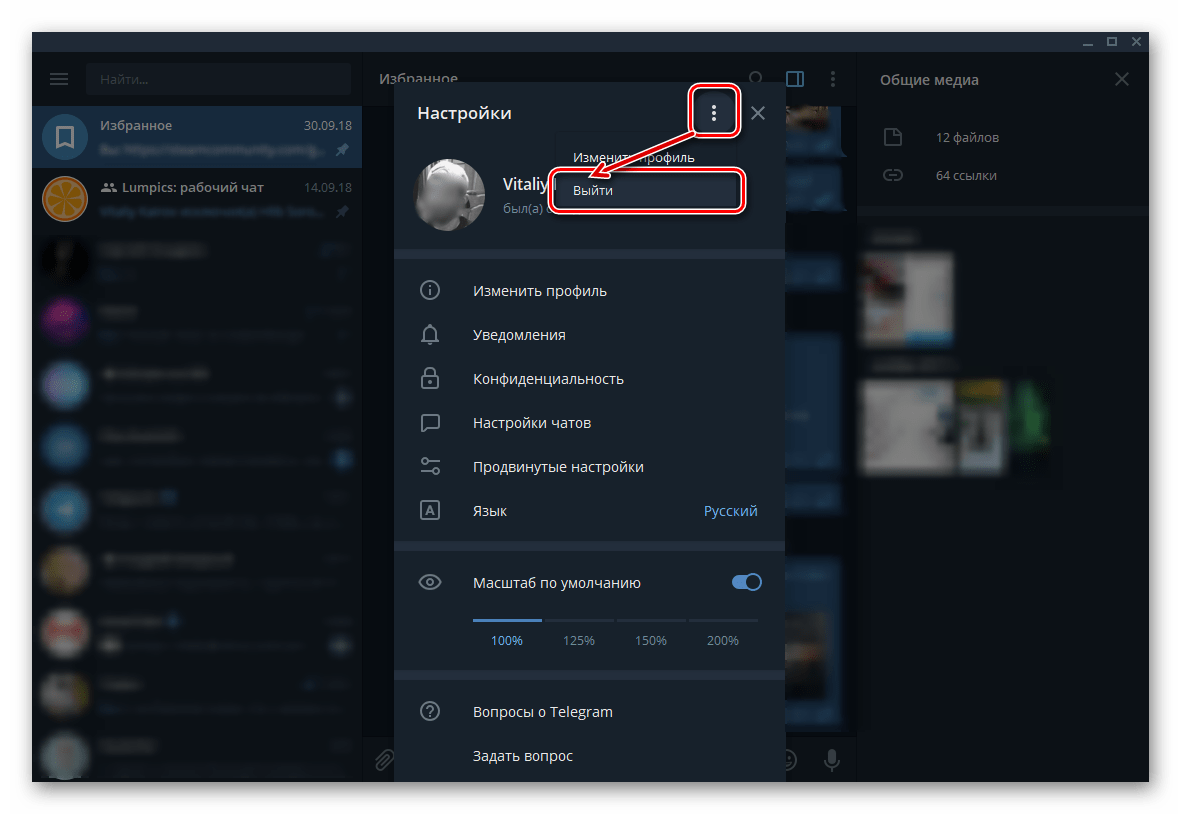Image resolution: width=1181 pixels, height=814 pixels.
Task: Click date '30.09.18' on Избранное chat
Action: [328, 126]
